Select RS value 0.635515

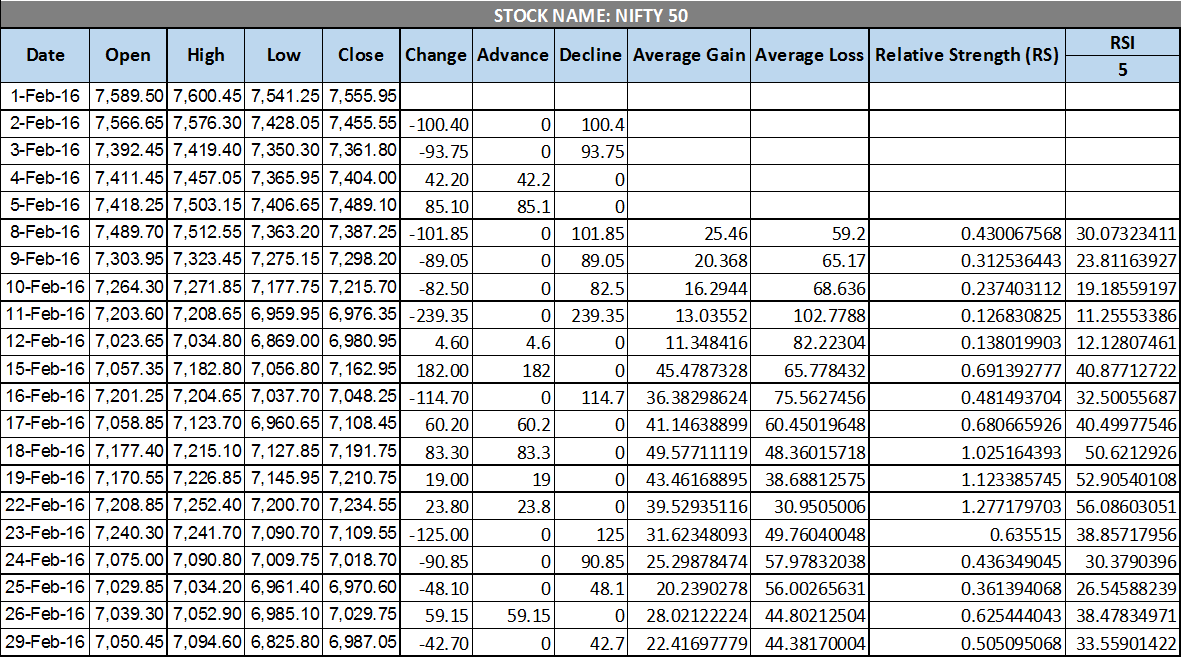pos(967,534)
